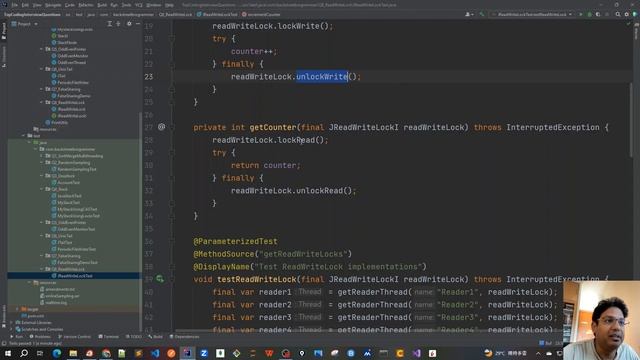The height and width of the screenshot is (360, 640).
Task: Click the Windows Start button
Action: [x=8, y=353]
